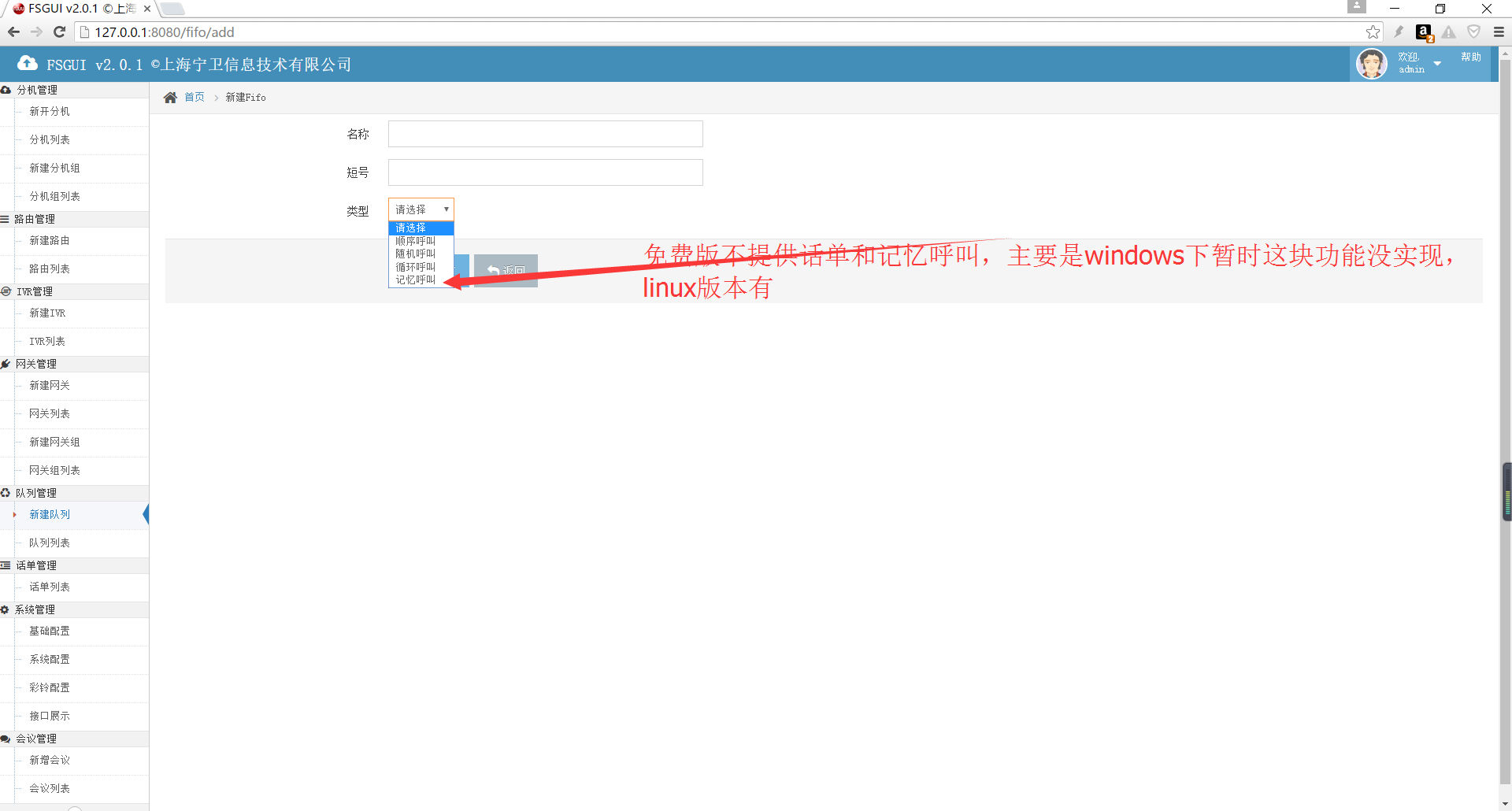1512x811 pixels.
Task: Click the 首页 breadcrumb link
Action: tap(195, 98)
